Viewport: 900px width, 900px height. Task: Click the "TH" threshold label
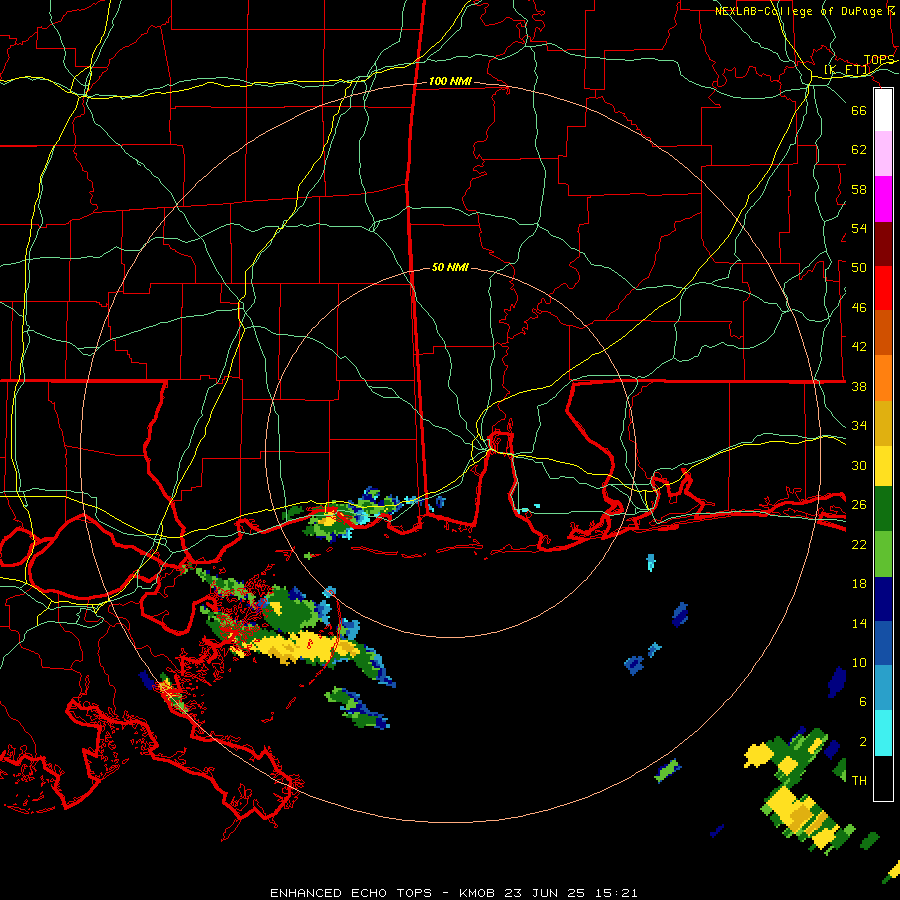[859, 781]
